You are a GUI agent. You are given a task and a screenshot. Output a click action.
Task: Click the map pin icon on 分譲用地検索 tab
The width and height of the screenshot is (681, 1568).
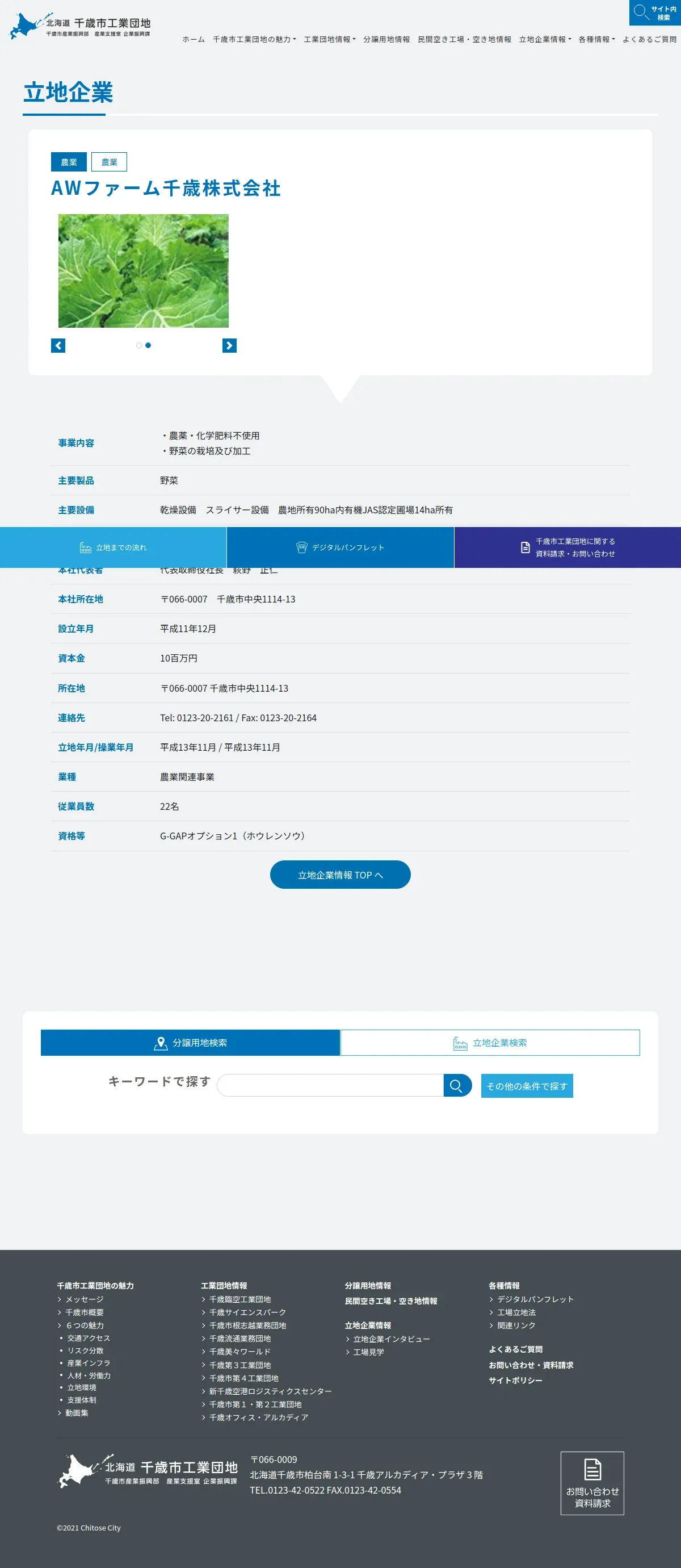click(x=161, y=1043)
